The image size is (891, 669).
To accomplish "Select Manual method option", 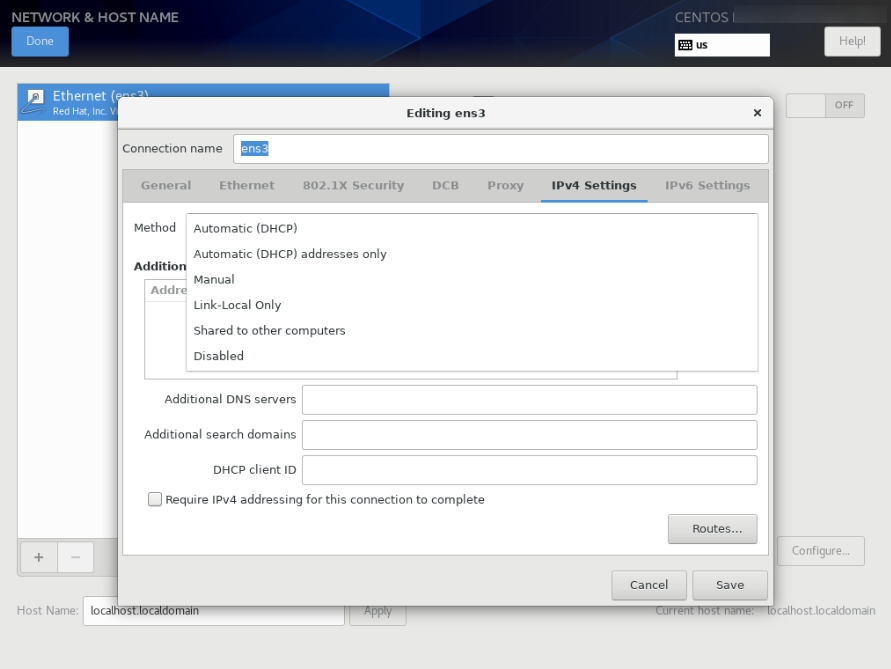I will click(x=472, y=280).
